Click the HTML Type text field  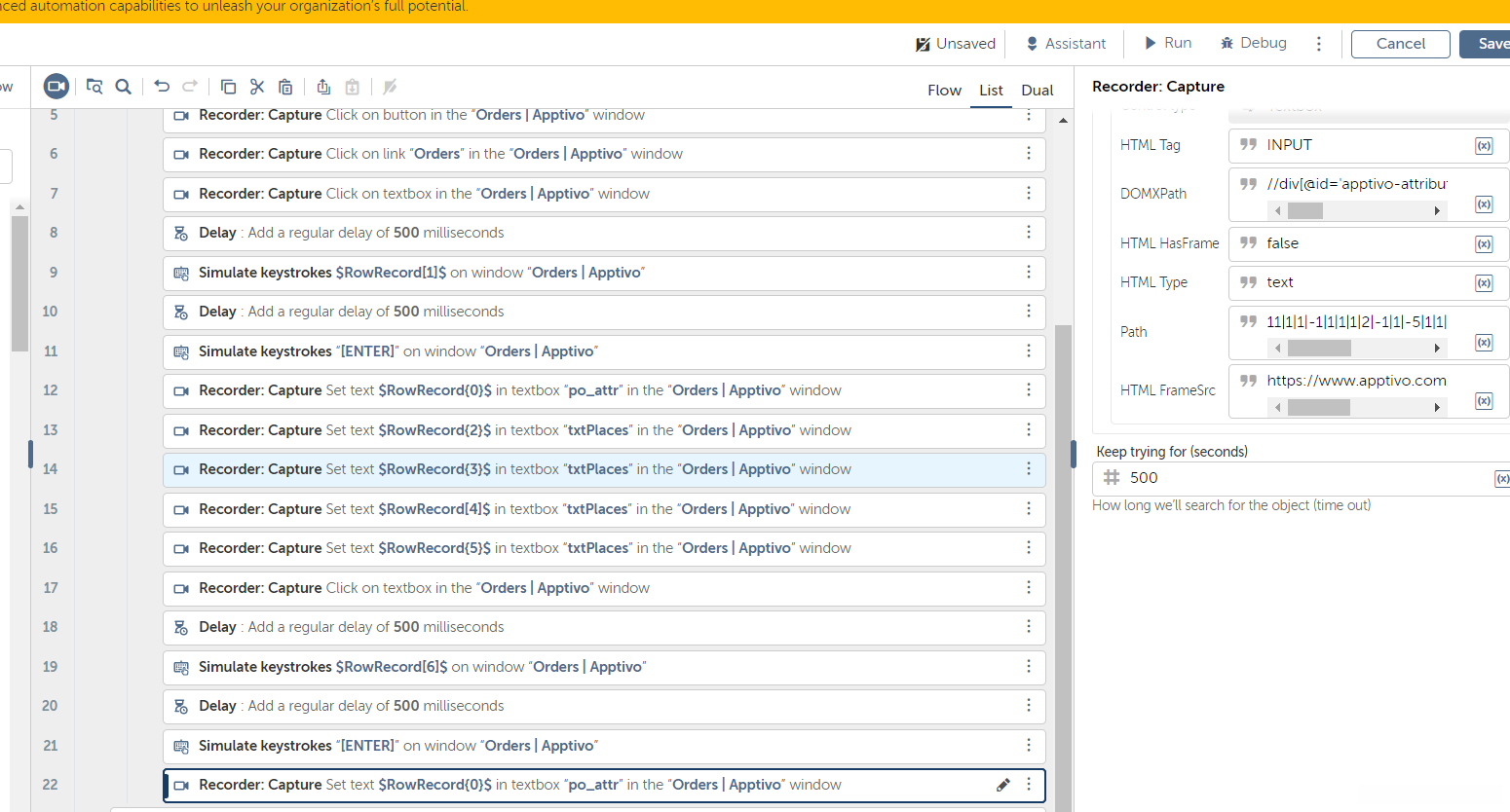tap(1369, 282)
